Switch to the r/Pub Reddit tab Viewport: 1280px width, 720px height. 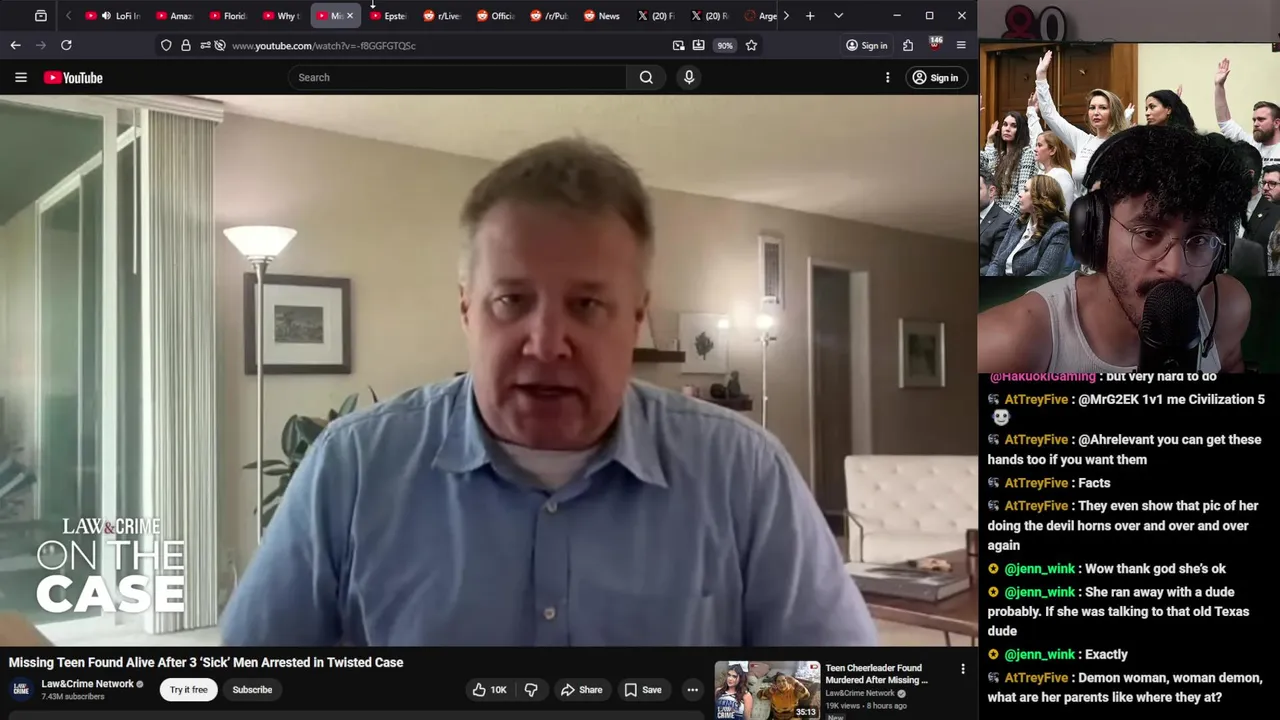coord(550,16)
